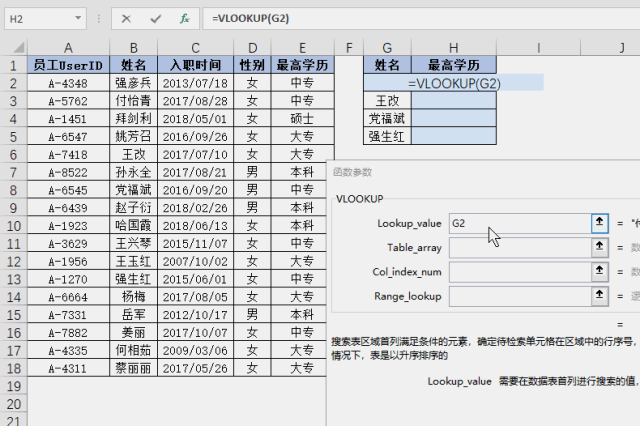The width and height of the screenshot is (640, 426).
Task: Select column B header
Action: pyautogui.click(x=133, y=48)
